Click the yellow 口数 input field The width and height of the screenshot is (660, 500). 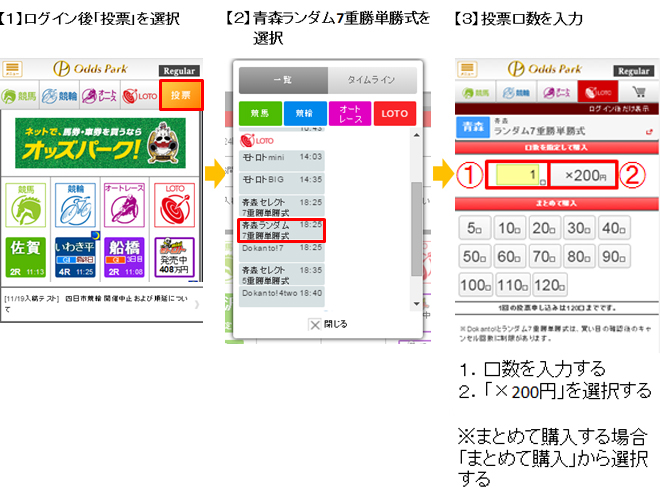pos(518,175)
